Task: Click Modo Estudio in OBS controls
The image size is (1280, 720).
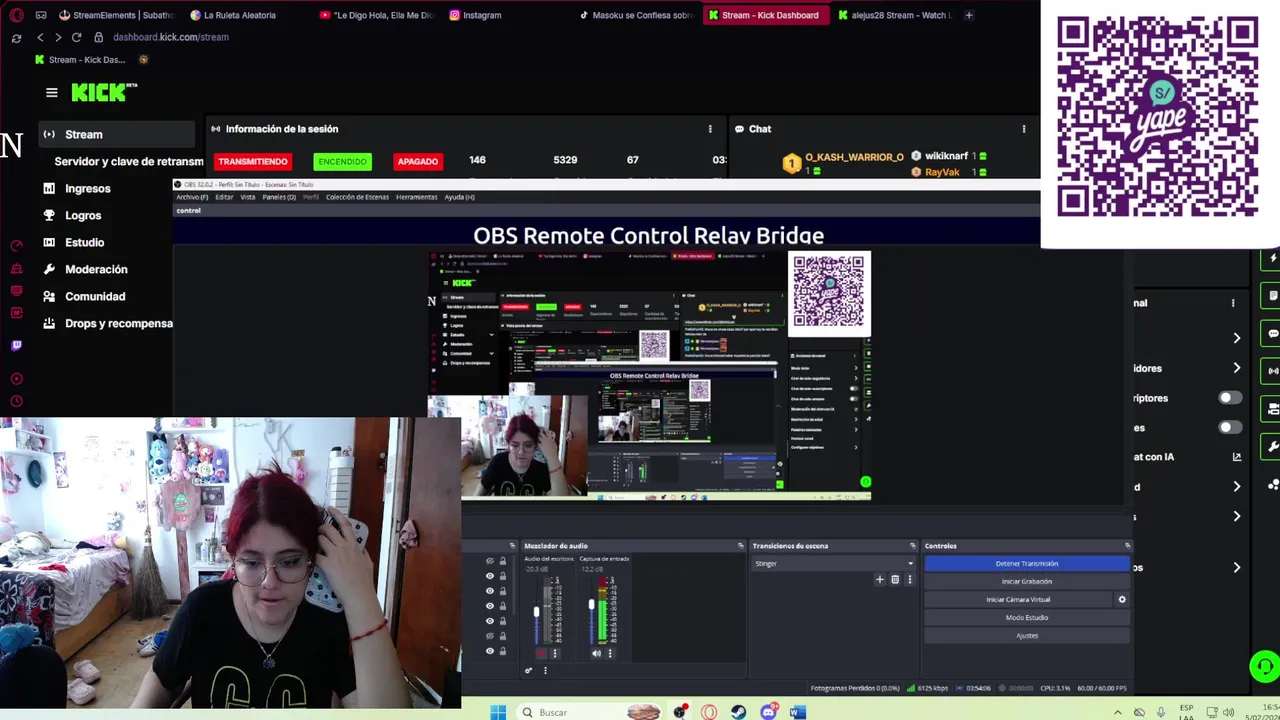Action: [x=1027, y=617]
